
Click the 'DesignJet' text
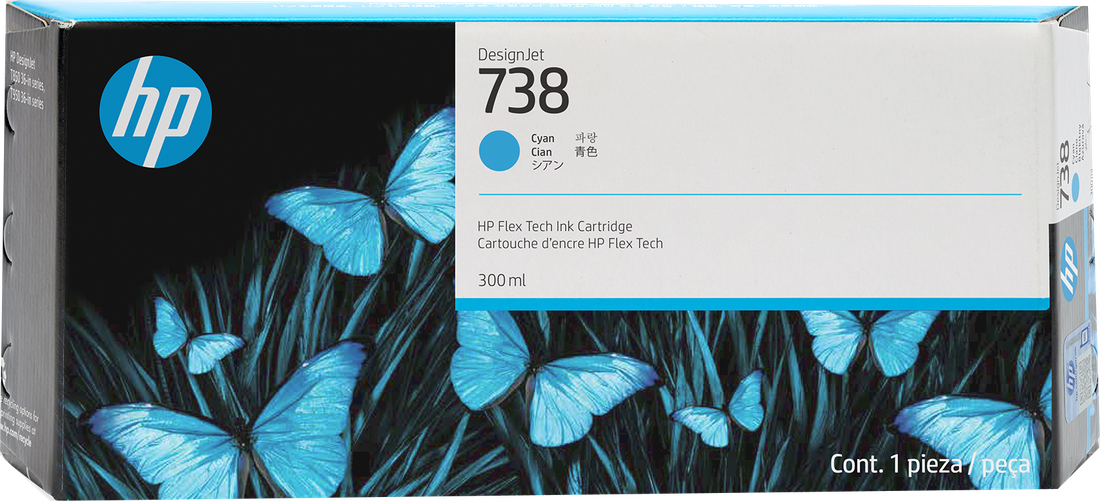point(511,54)
